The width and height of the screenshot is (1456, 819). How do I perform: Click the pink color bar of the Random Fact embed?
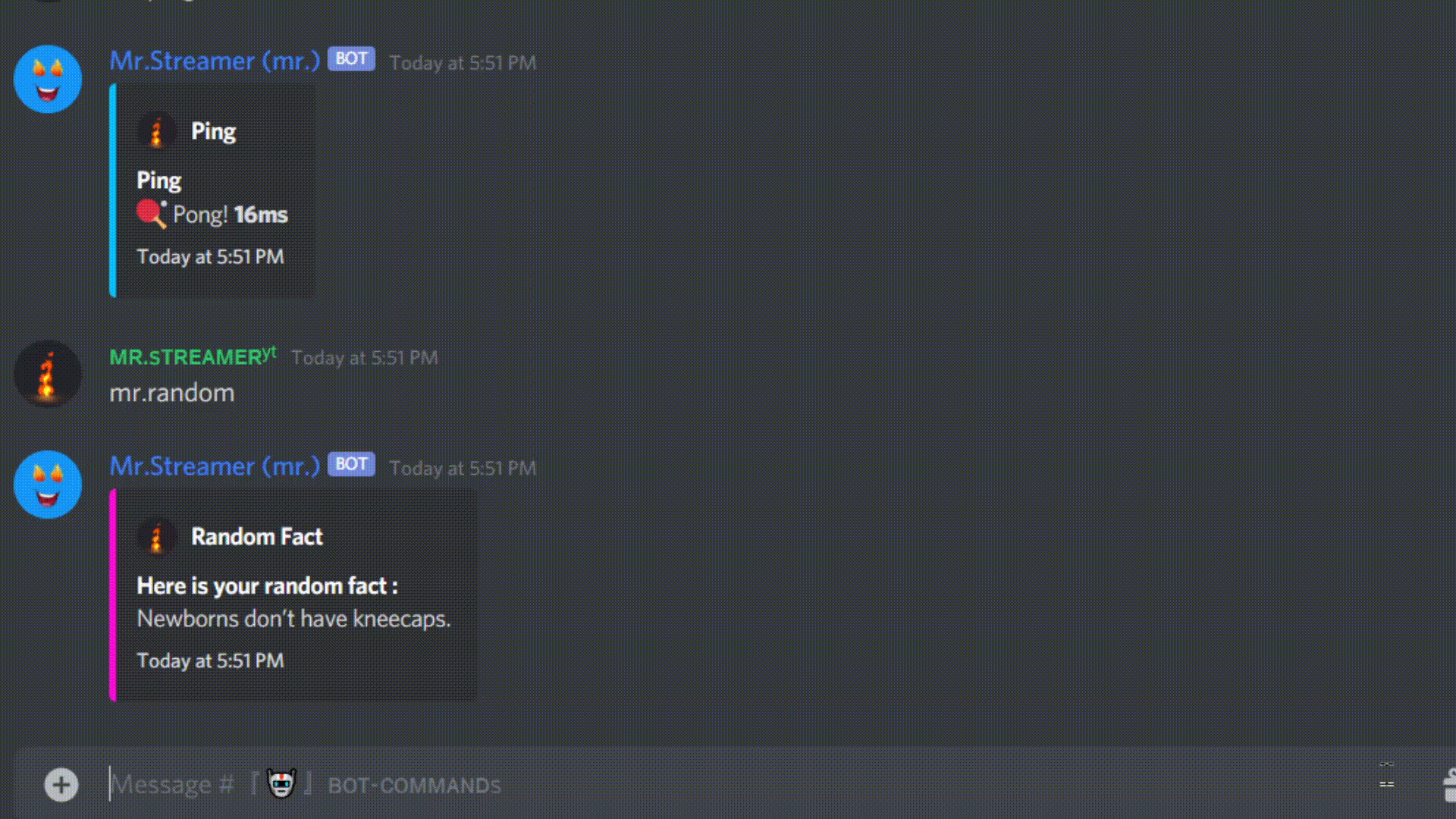click(x=113, y=595)
